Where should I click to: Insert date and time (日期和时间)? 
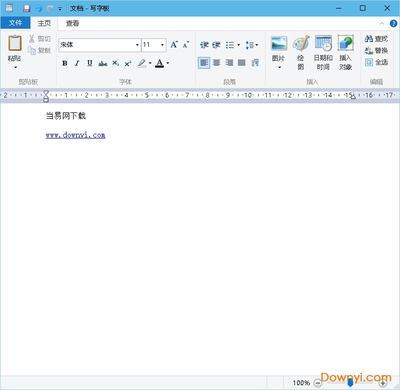pyautogui.click(x=323, y=43)
